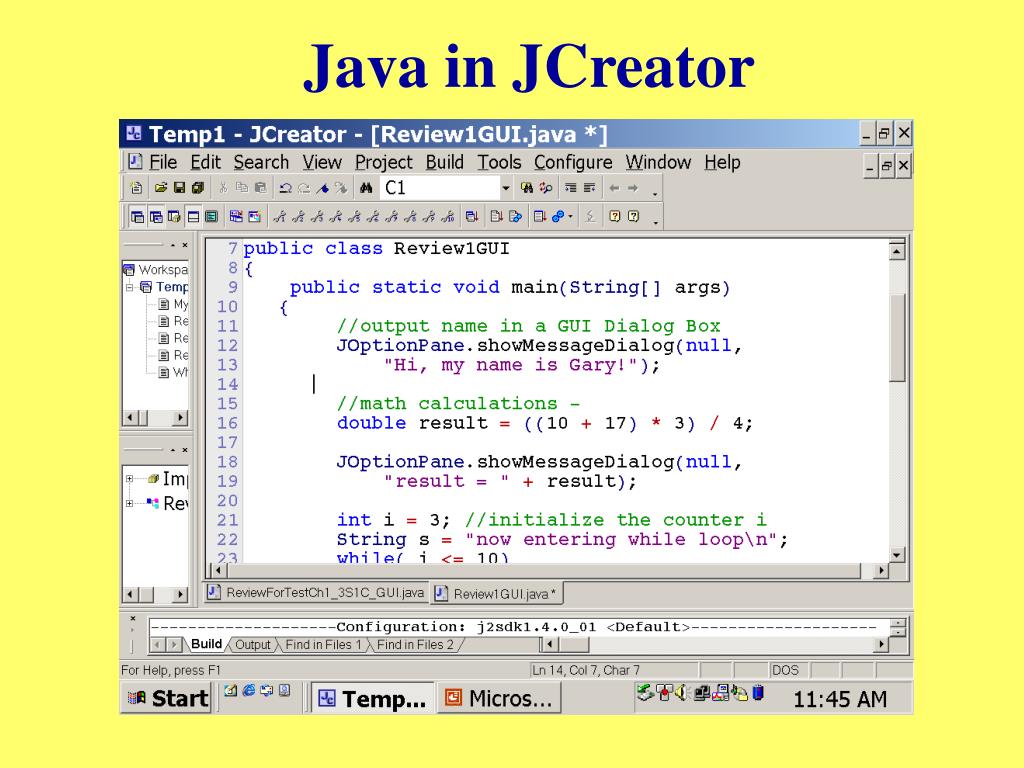Click the Undo arrow icon
The height and width of the screenshot is (768, 1024).
(285, 188)
